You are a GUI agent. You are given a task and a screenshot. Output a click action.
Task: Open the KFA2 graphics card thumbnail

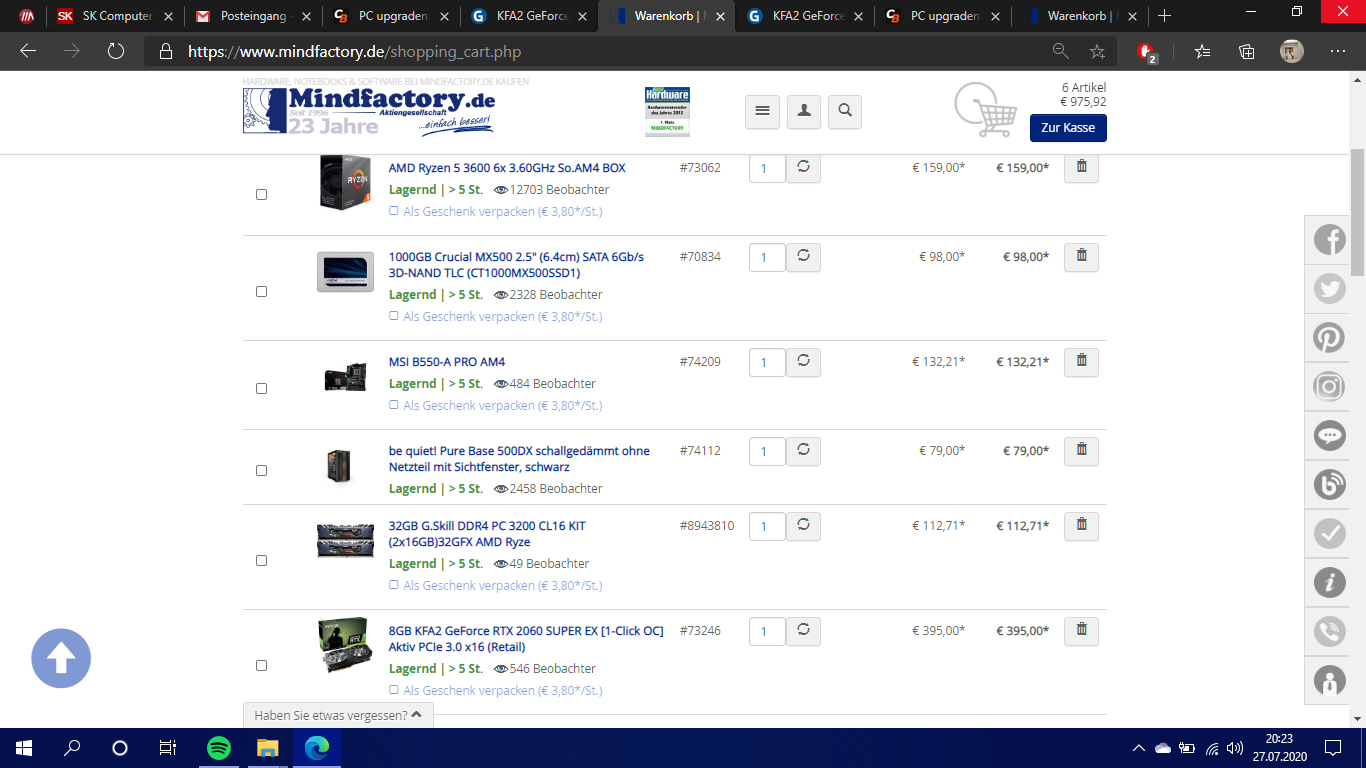[344, 646]
